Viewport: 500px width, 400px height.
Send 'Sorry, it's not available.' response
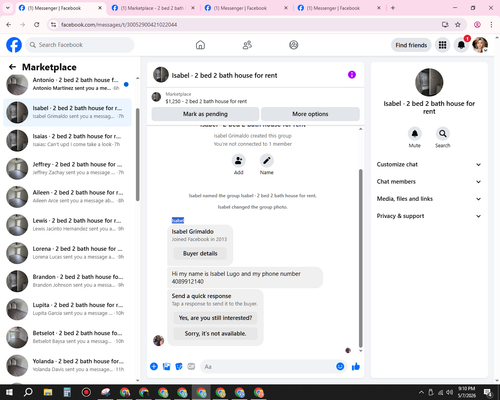tap(215, 333)
